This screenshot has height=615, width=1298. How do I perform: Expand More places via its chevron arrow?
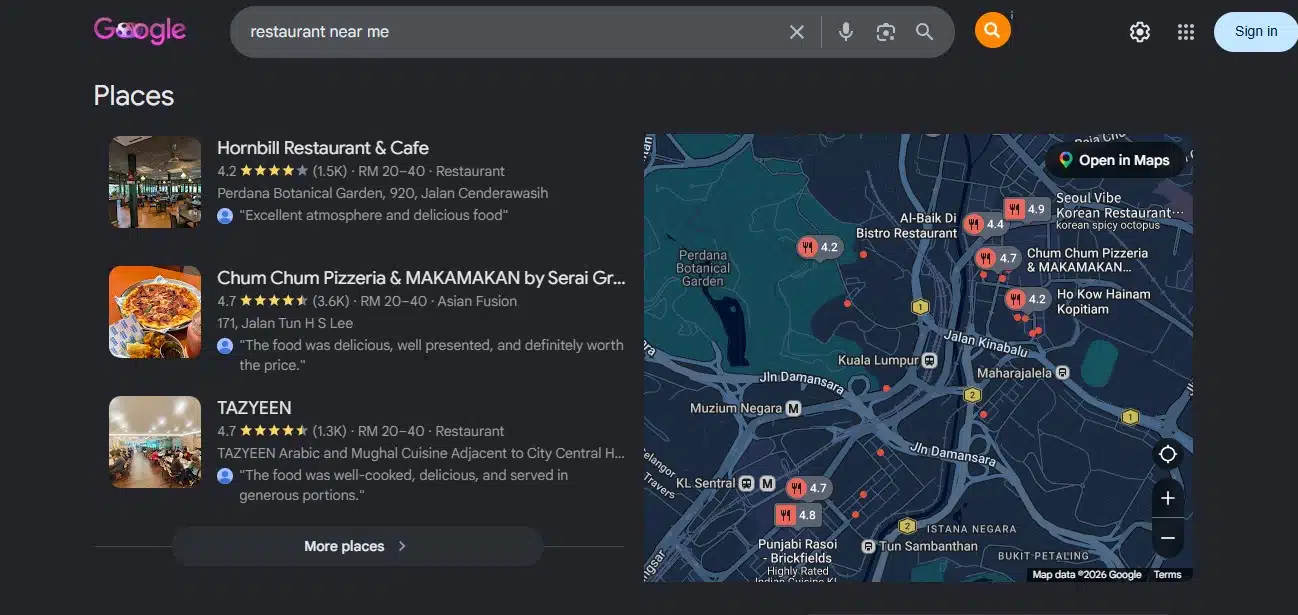point(402,546)
